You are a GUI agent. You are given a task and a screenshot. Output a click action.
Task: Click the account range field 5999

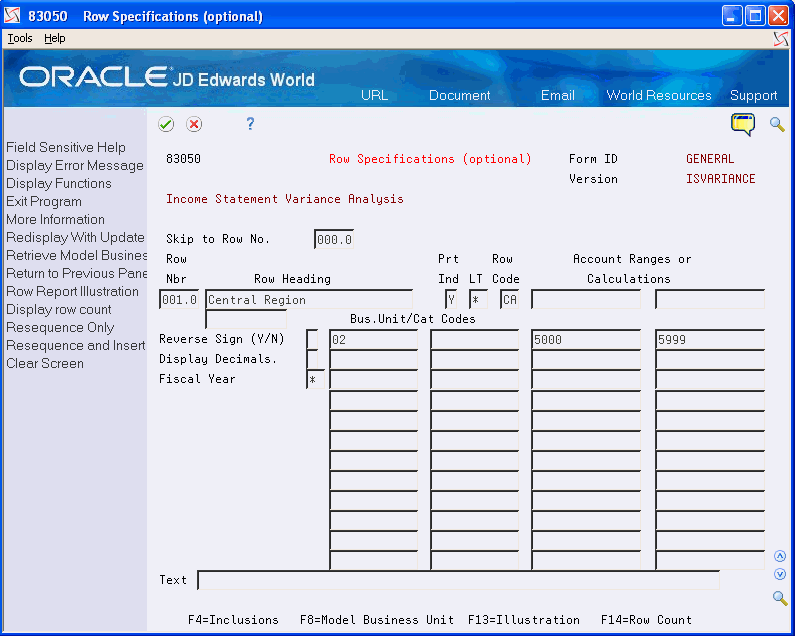click(710, 339)
